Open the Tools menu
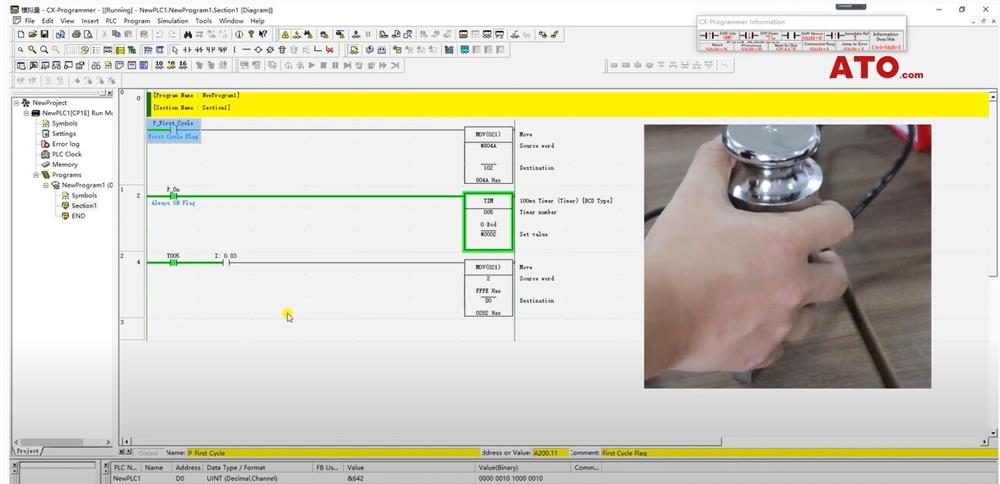Viewport: 1000px width, 484px height. tap(203, 21)
